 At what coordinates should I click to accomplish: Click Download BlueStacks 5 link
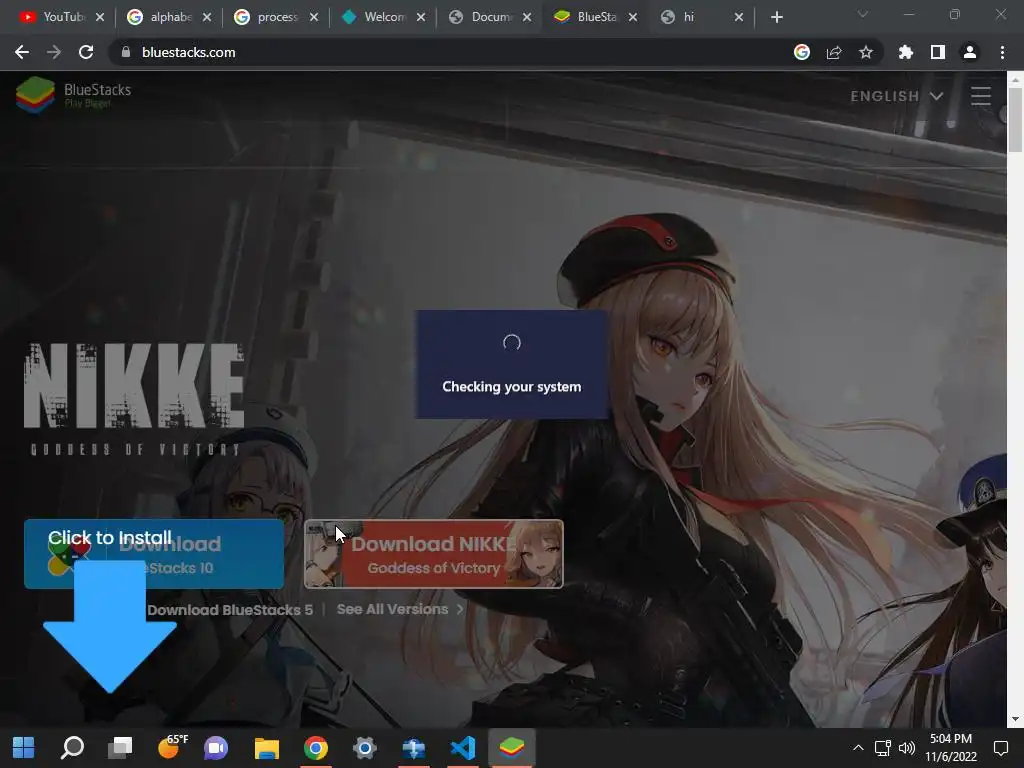(230, 610)
